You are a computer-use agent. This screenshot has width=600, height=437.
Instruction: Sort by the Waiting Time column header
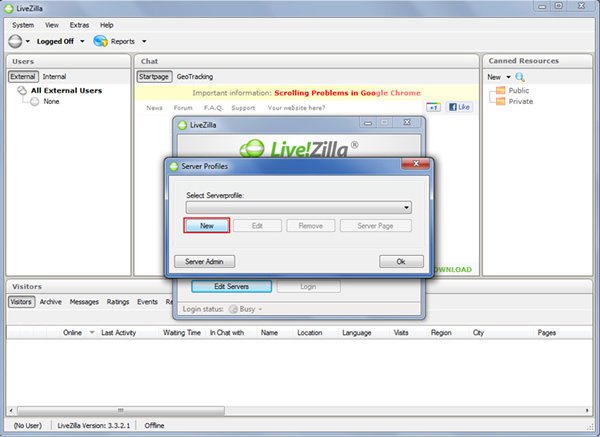[182, 333]
